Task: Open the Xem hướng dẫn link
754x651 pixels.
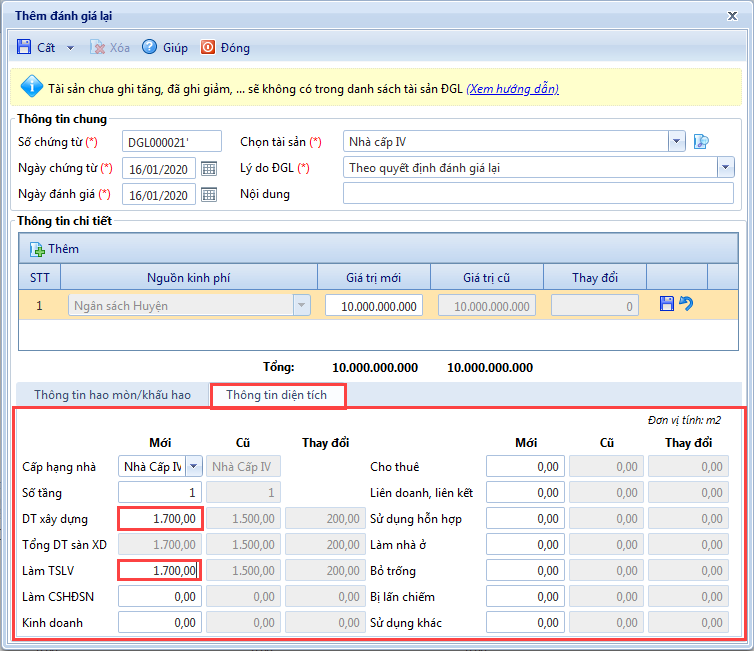Action: (513, 89)
